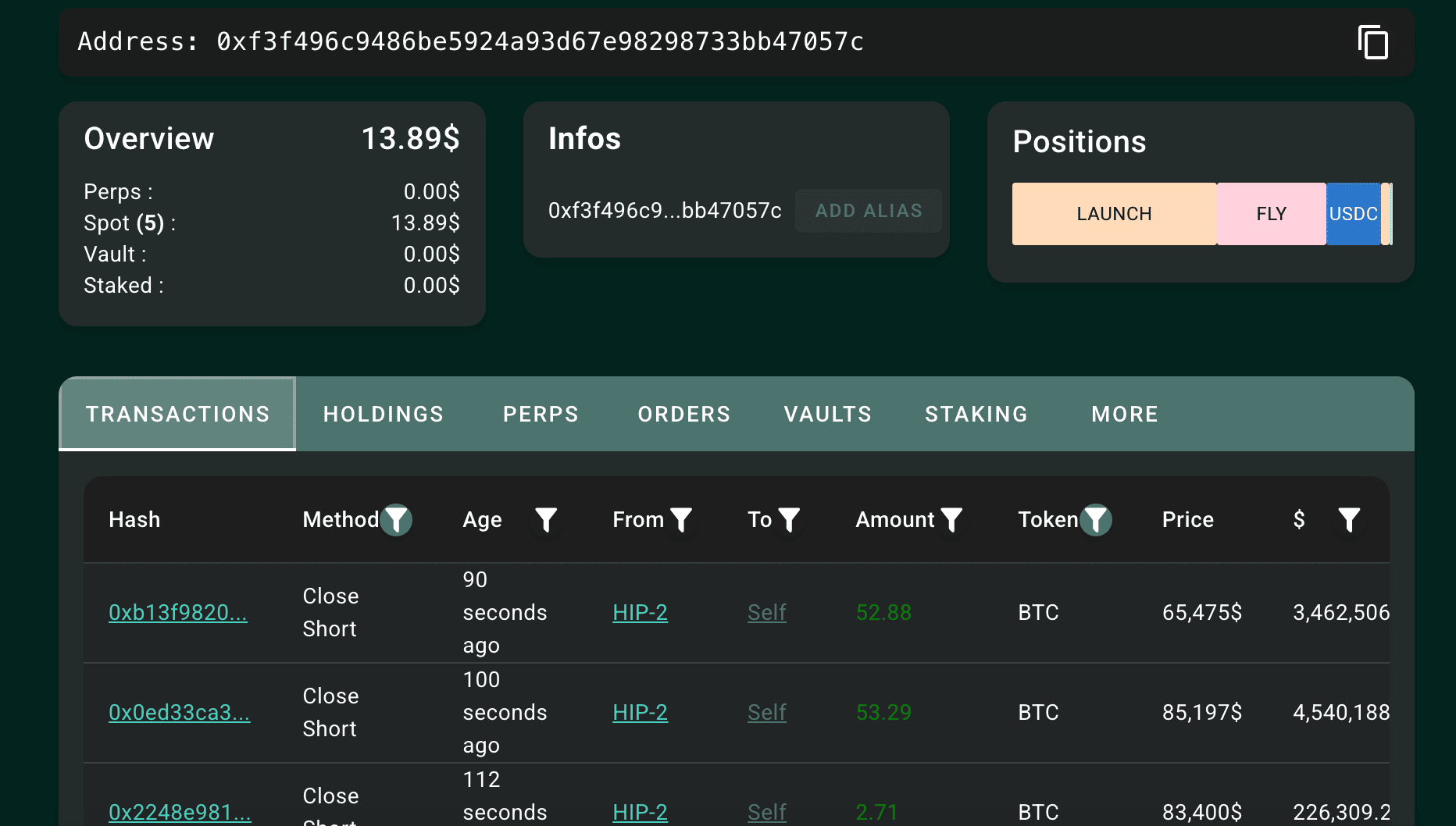The image size is (1456, 826).
Task: Open the ORDERS section
Action: (x=683, y=414)
